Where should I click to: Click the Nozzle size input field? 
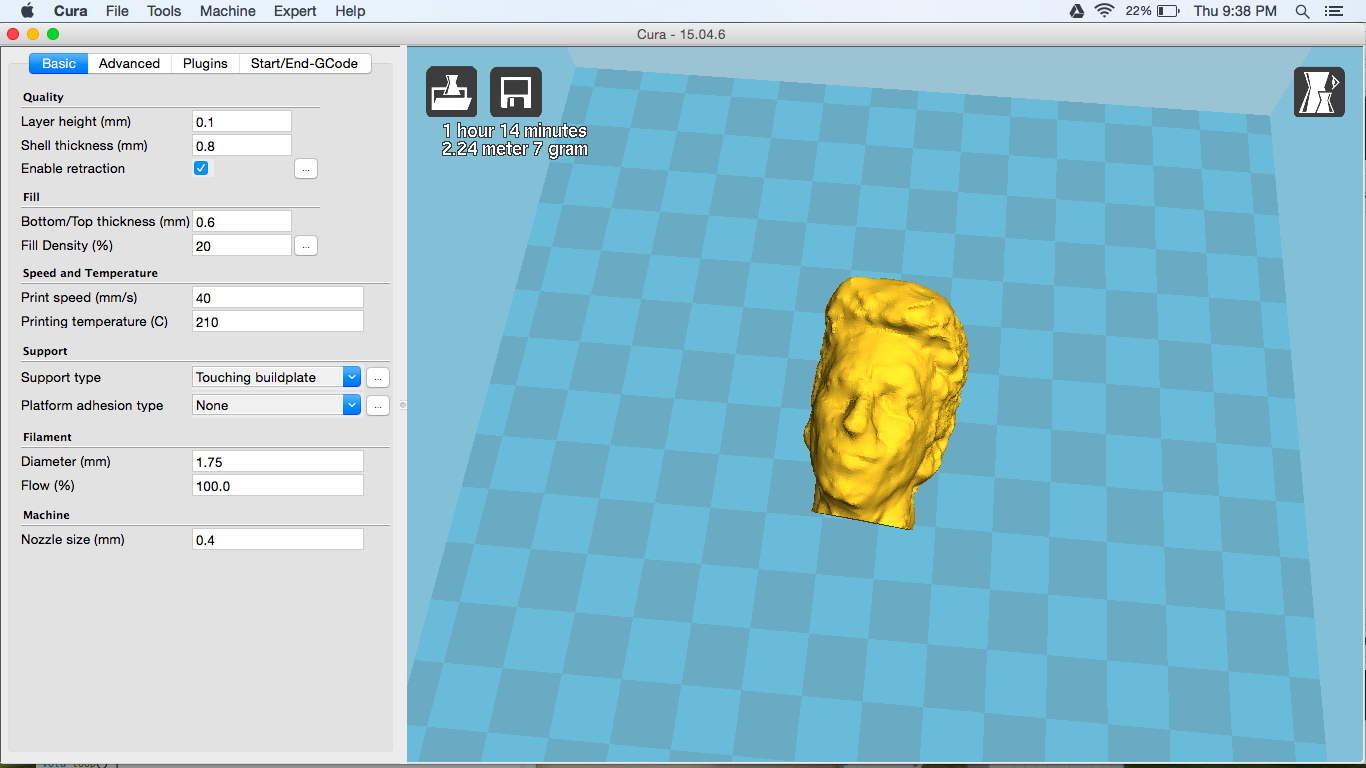click(x=278, y=539)
